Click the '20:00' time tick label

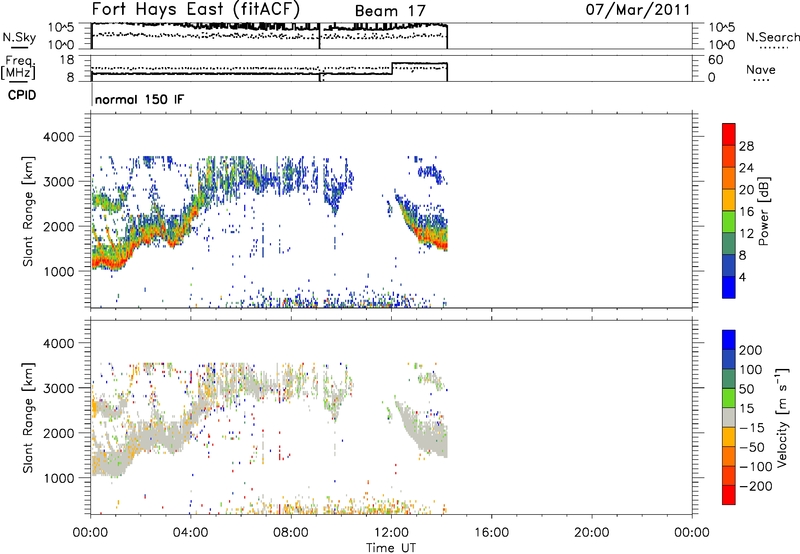tap(592, 533)
